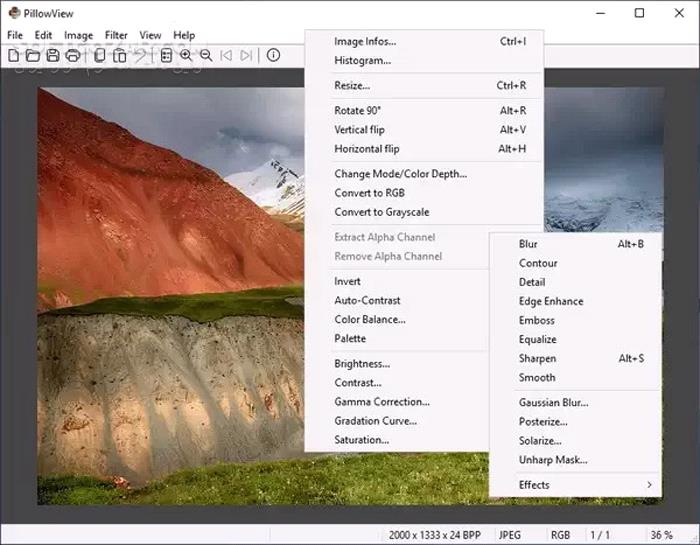
Task: Select Rotate 90° from Image menu
Action: [x=357, y=111]
